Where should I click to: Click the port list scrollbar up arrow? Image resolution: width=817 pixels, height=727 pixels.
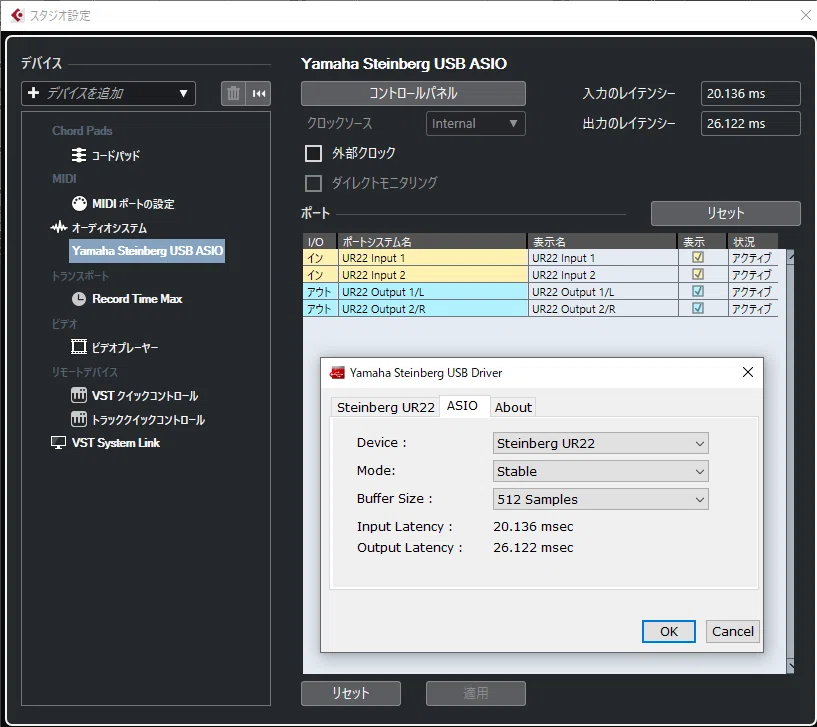[x=790, y=256]
